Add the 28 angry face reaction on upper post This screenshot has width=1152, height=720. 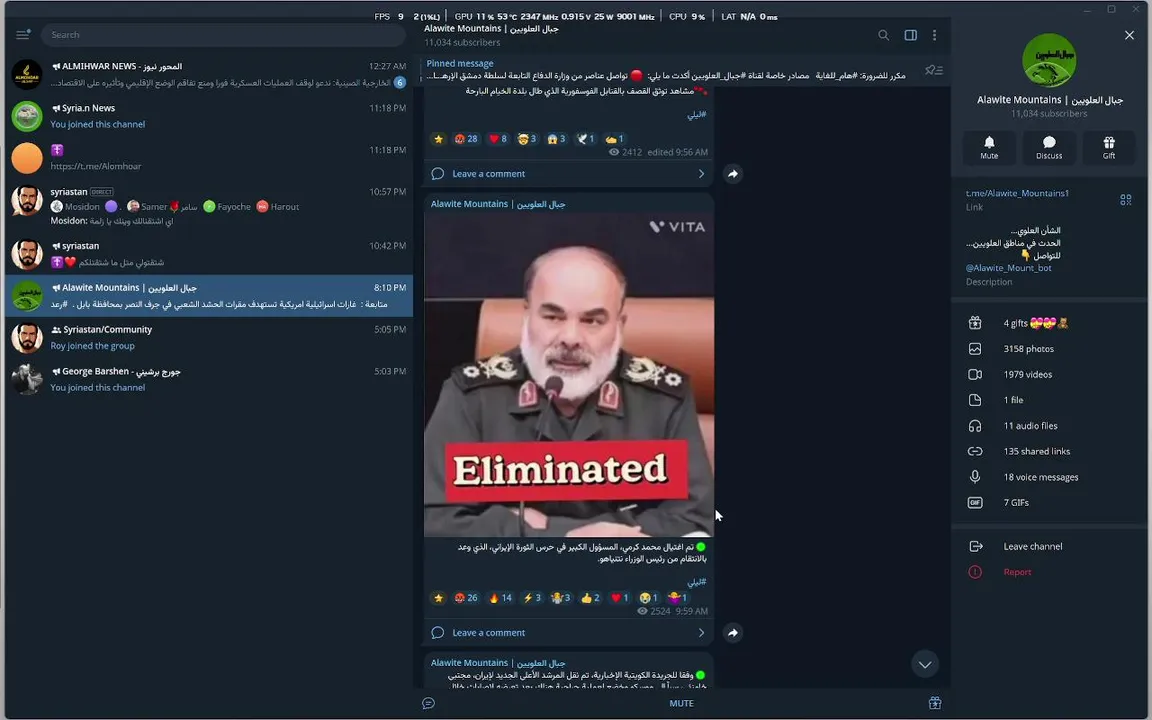[466, 139]
